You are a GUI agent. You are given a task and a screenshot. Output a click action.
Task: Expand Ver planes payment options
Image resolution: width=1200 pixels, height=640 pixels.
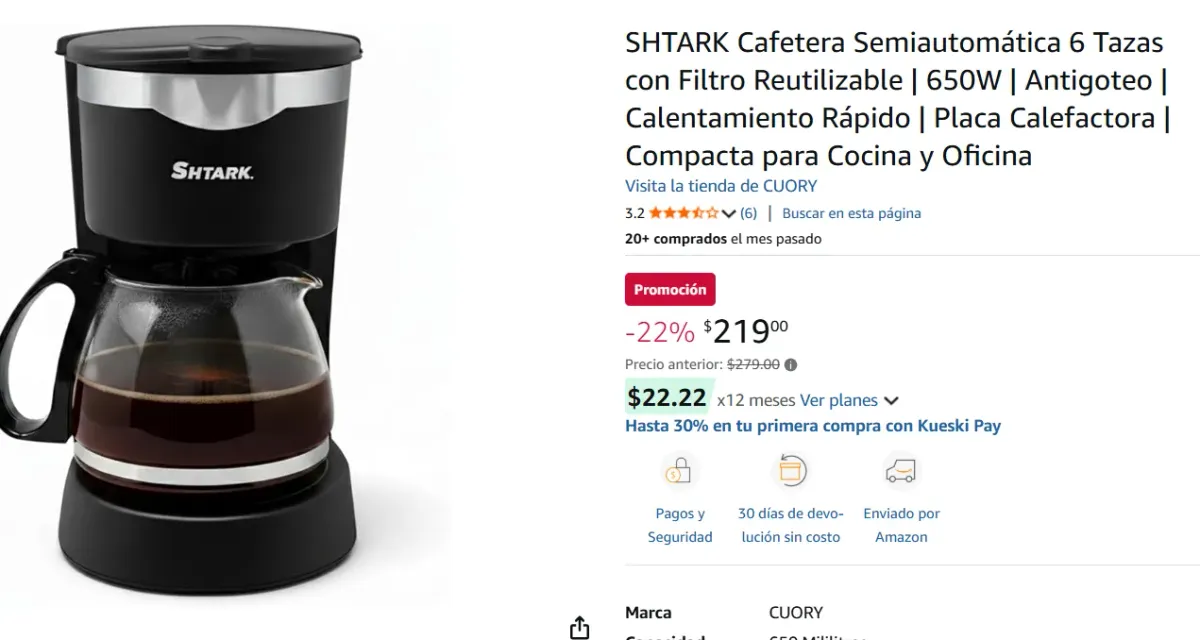point(841,399)
